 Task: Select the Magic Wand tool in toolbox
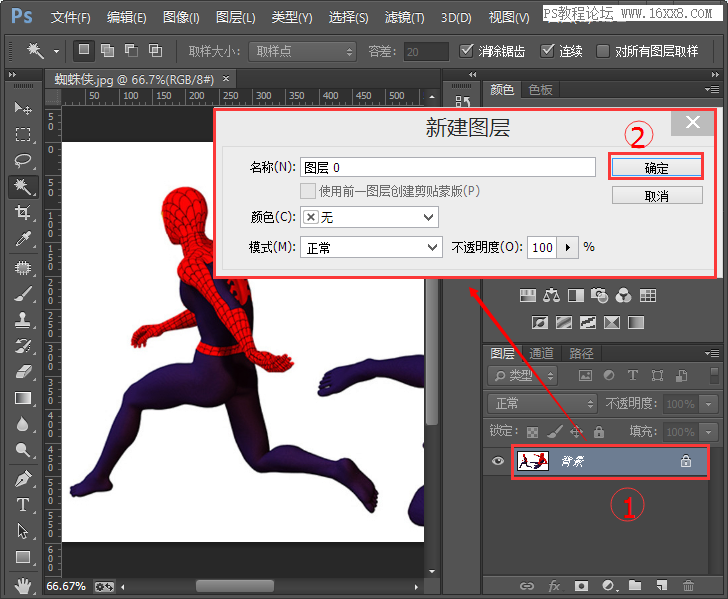[x=22, y=187]
